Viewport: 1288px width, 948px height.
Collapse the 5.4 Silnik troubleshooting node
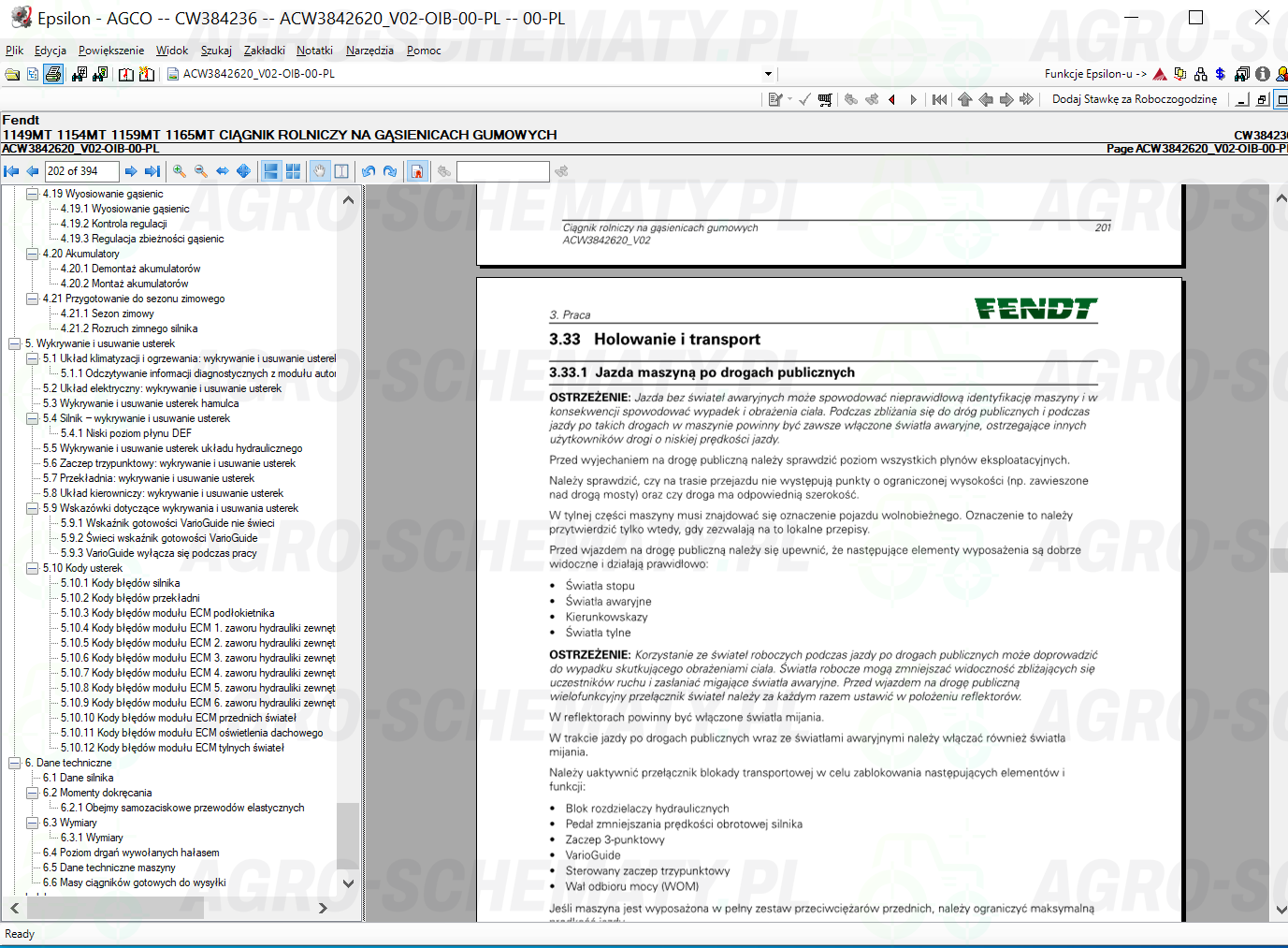(x=33, y=418)
